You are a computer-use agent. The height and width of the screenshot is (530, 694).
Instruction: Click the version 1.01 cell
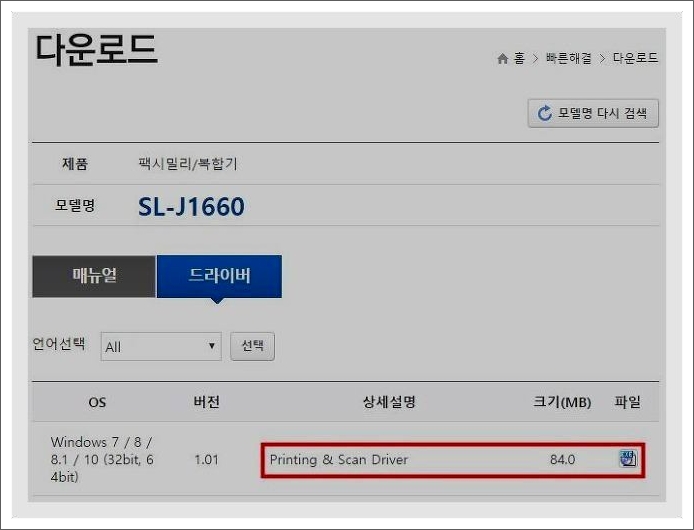click(206, 460)
